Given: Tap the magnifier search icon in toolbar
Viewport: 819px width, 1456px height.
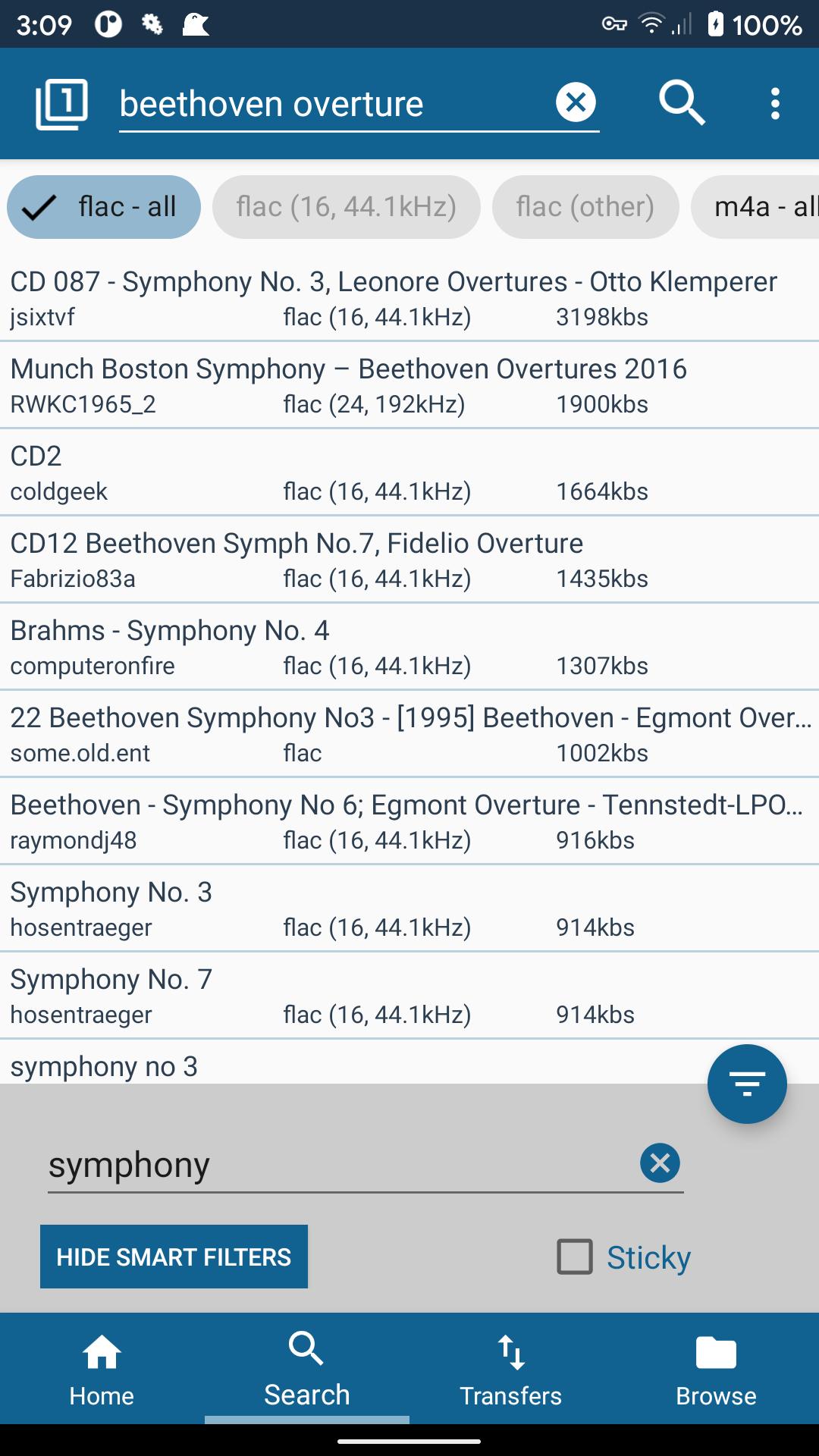Looking at the screenshot, I should [x=682, y=103].
